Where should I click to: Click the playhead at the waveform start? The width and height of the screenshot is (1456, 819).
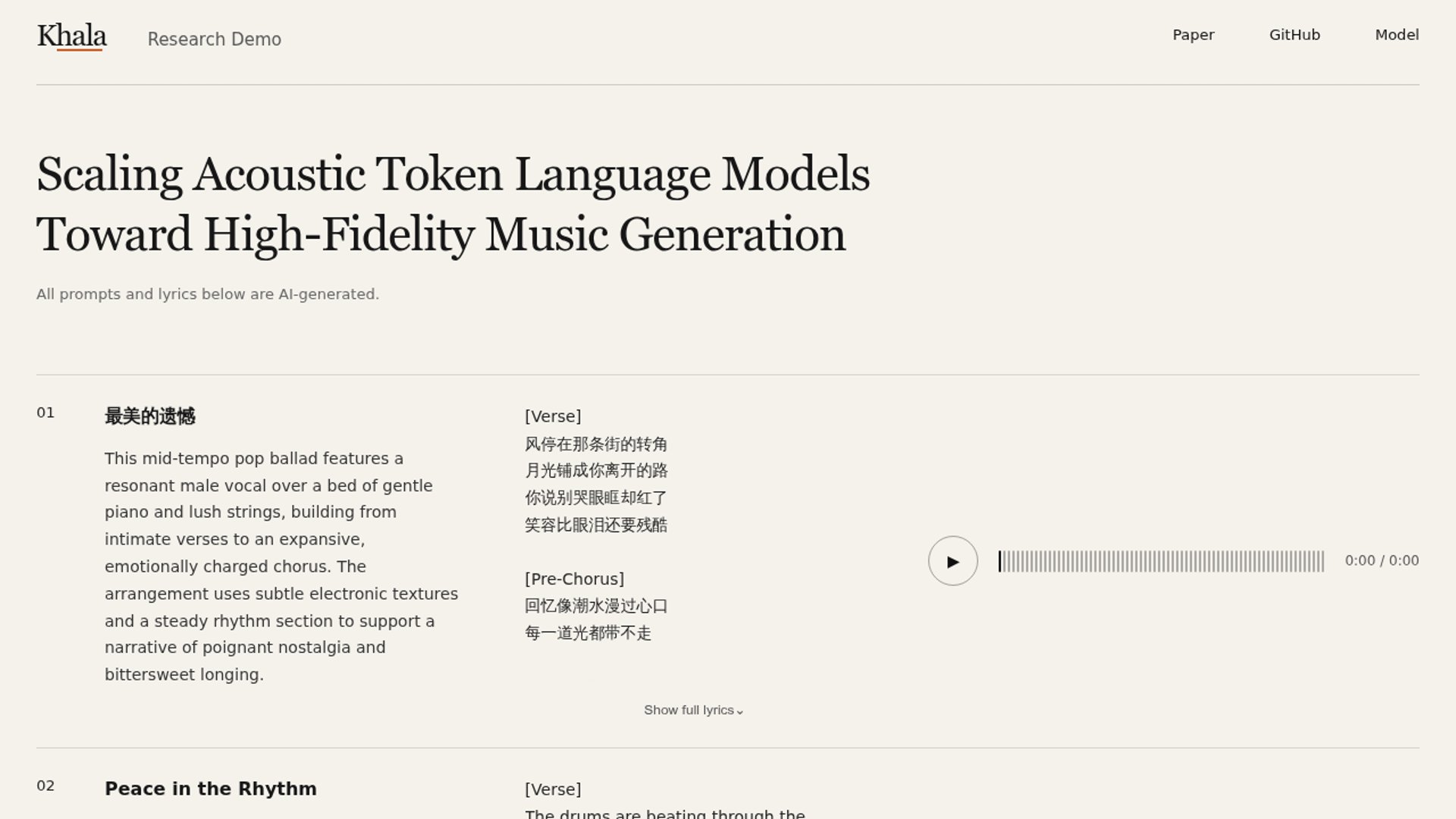tap(999, 561)
